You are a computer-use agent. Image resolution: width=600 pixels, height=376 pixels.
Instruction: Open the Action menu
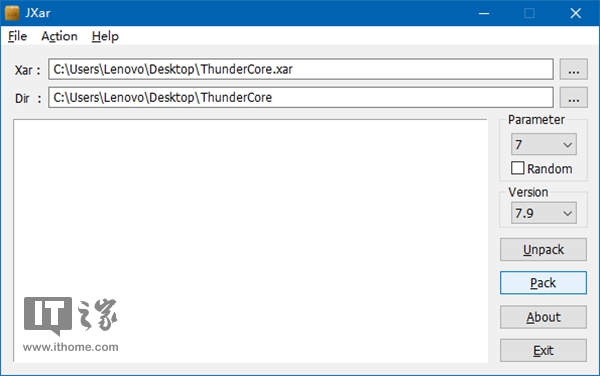59,36
